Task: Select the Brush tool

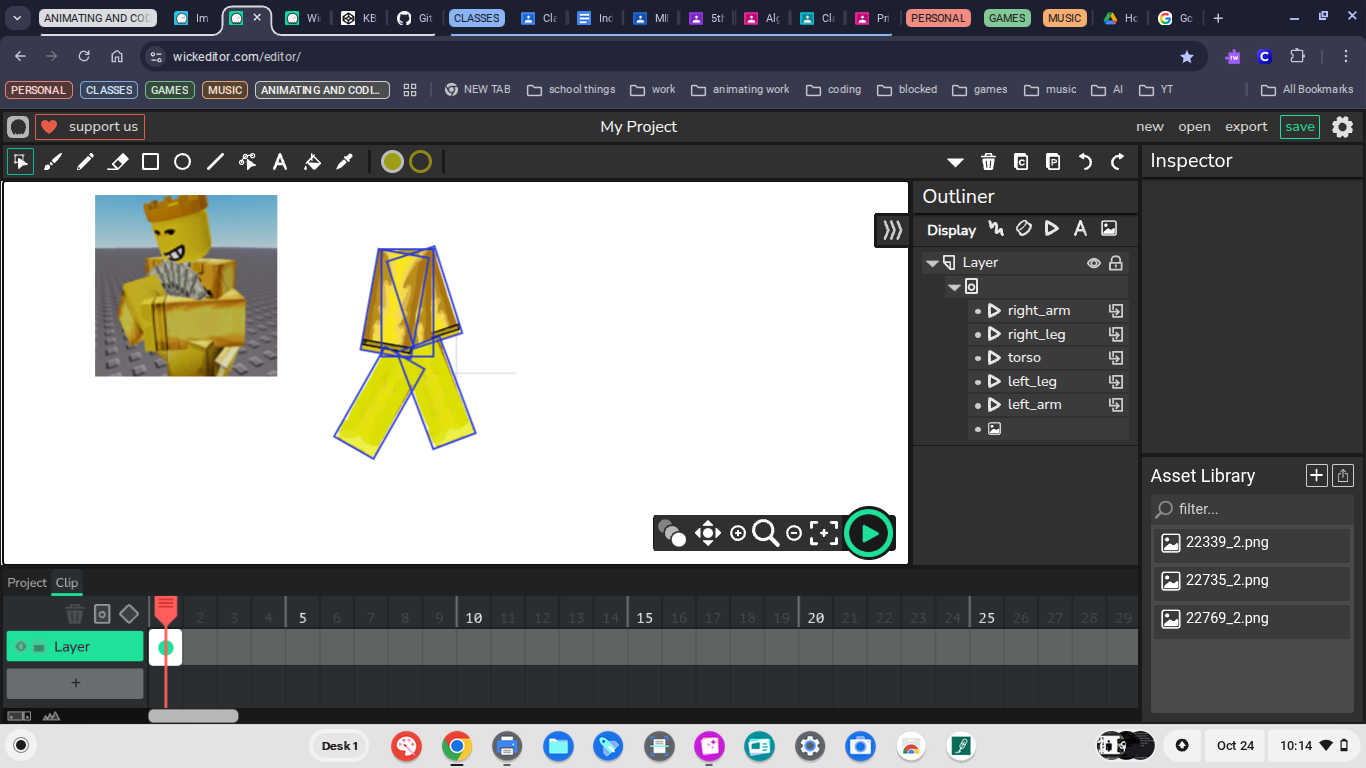Action: (x=53, y=162)
